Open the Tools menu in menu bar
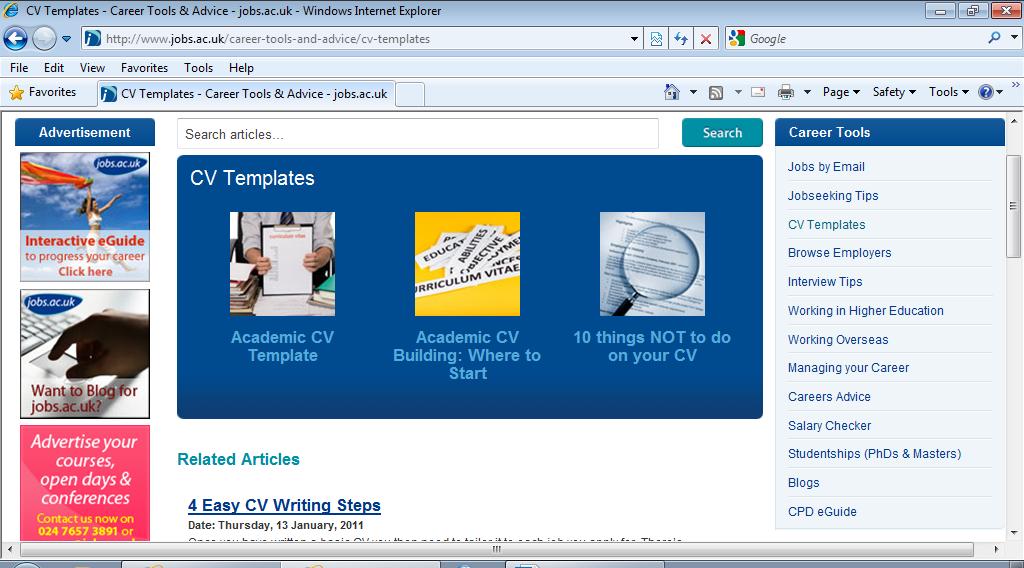Screen dimensions: 1024x568 (199, 68)
